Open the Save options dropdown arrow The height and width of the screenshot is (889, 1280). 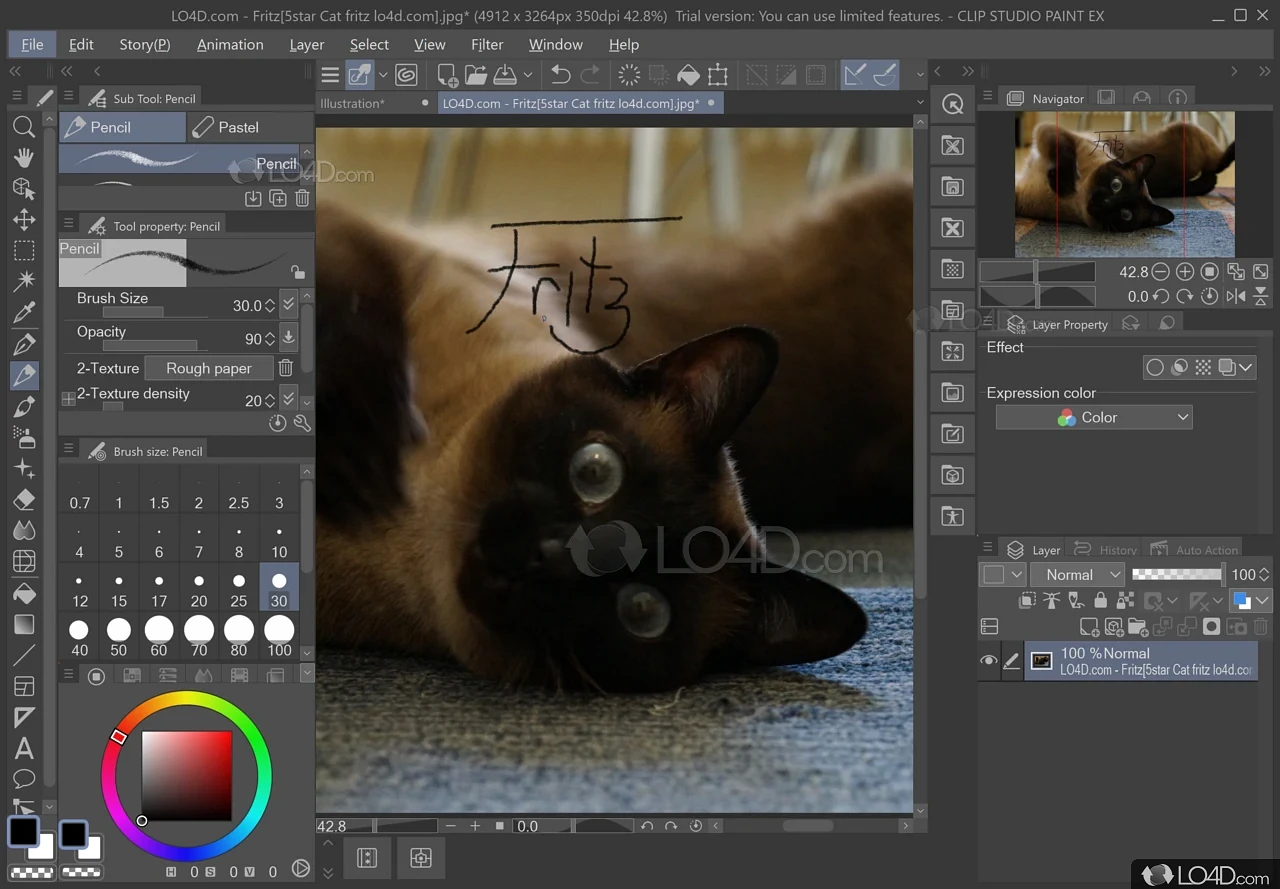(527, 75)
